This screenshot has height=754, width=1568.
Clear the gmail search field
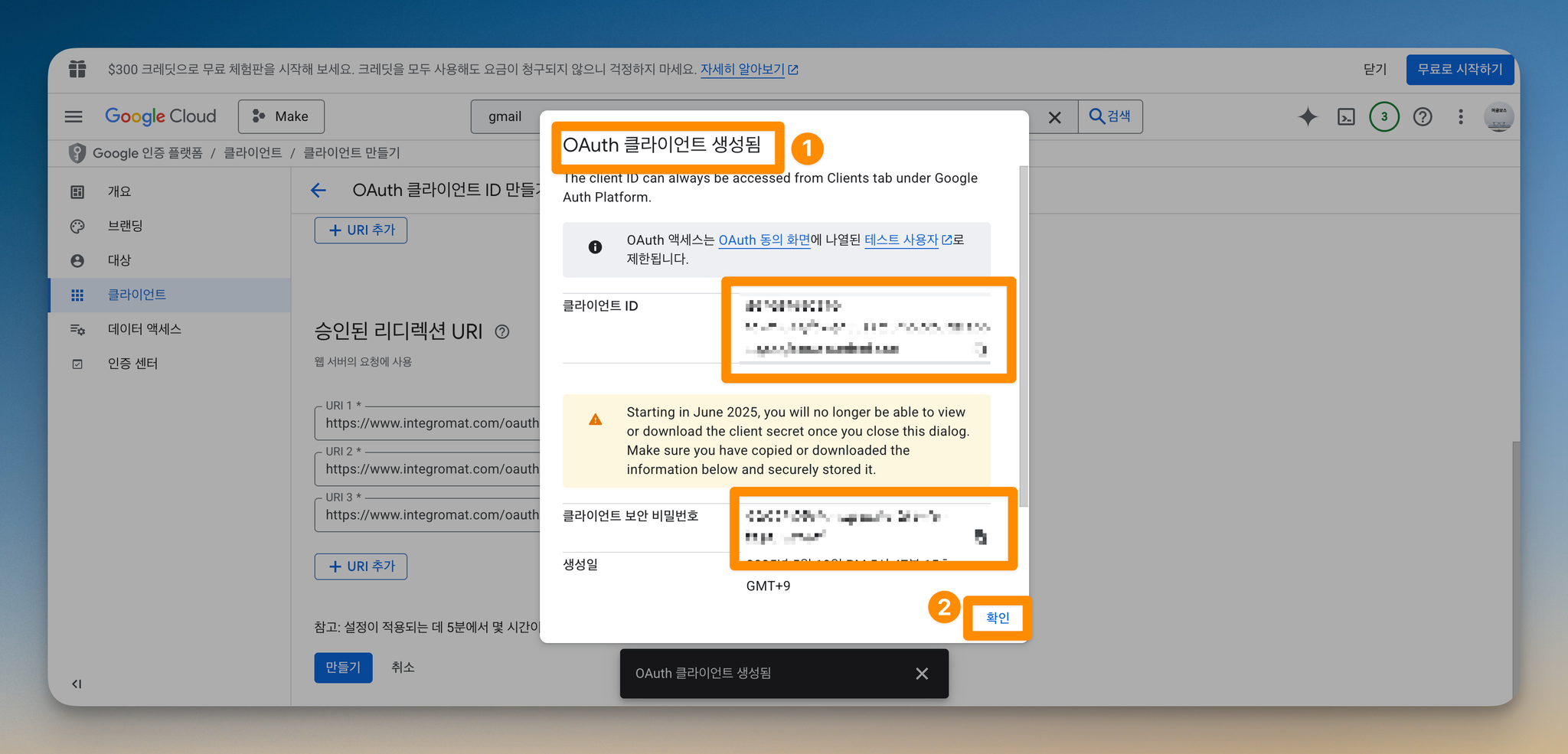tap(1054, 117)
